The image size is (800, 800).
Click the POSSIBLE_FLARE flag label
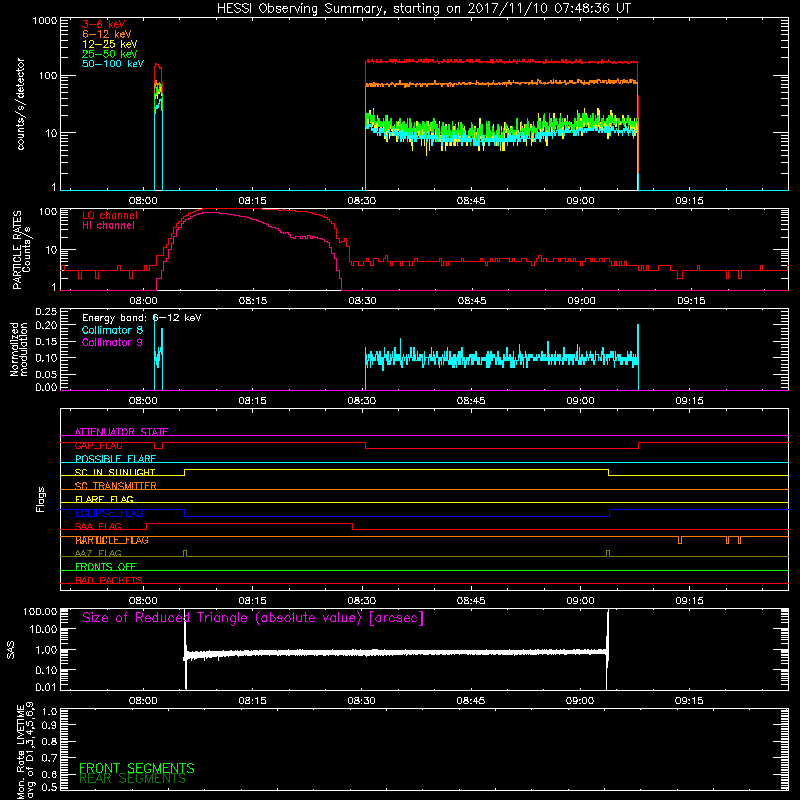coord(115,459)
